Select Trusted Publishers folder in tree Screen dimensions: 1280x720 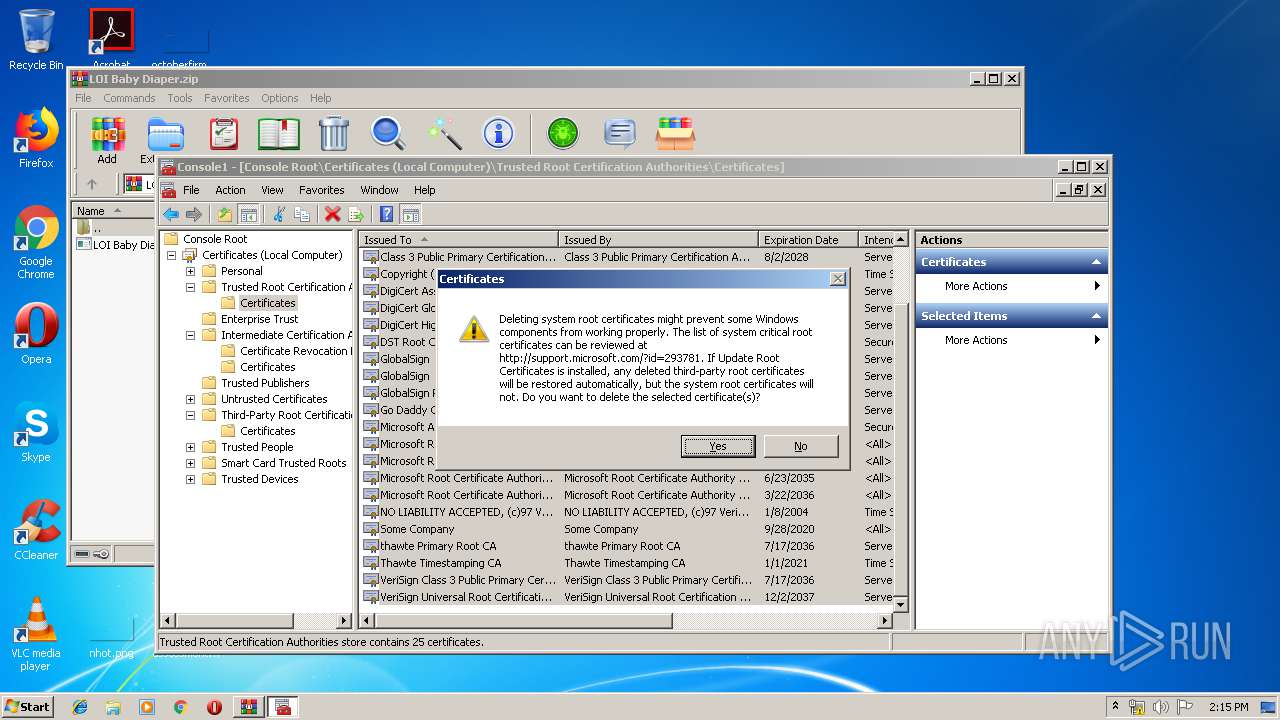point(265,383)
